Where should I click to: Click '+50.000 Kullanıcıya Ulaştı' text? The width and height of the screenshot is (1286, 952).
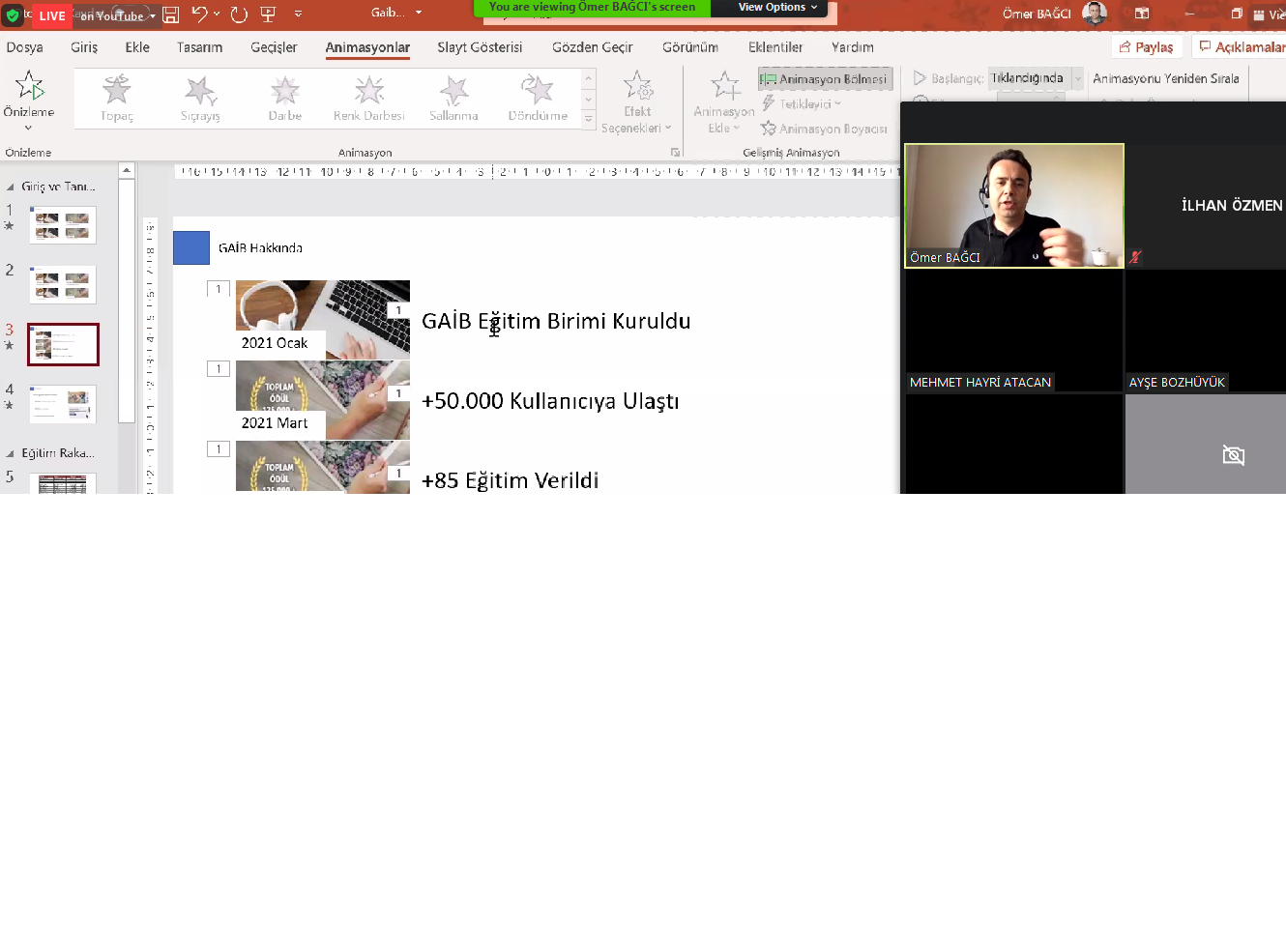550,401
